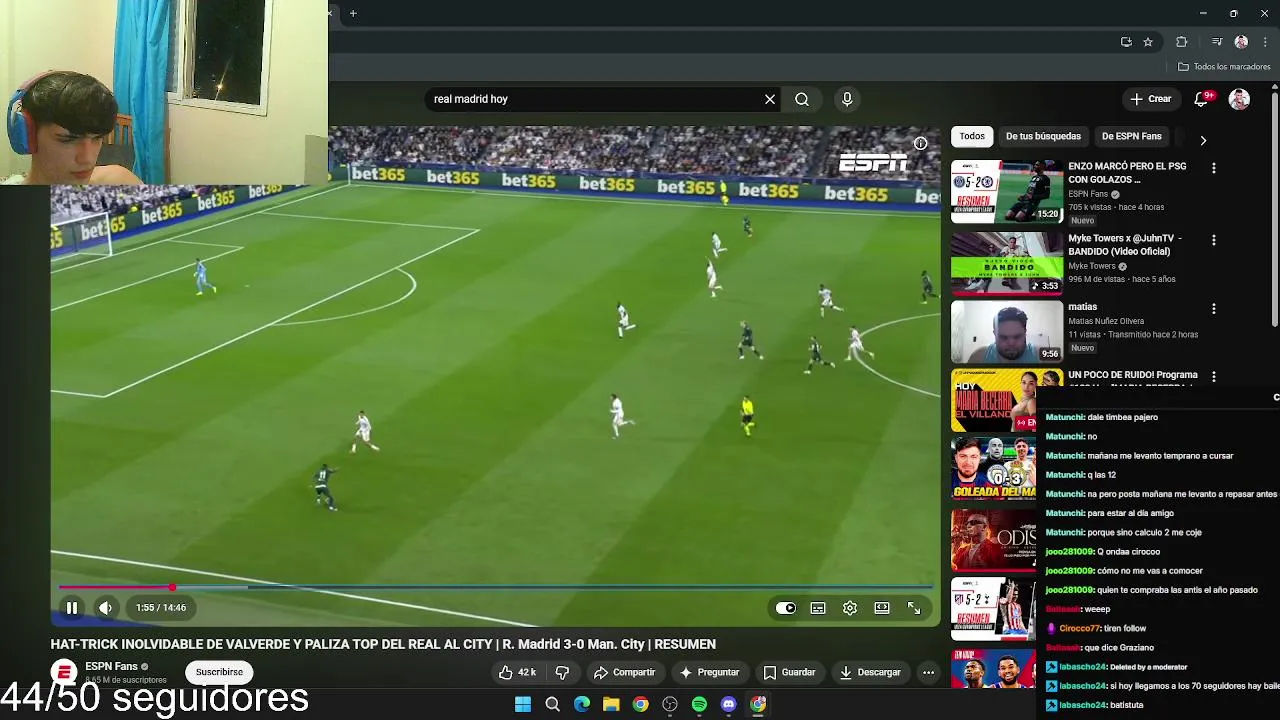This screenshot has width=1280, height=720.
Task: Open the Chrome three-dot menu
Action: 1265,42
